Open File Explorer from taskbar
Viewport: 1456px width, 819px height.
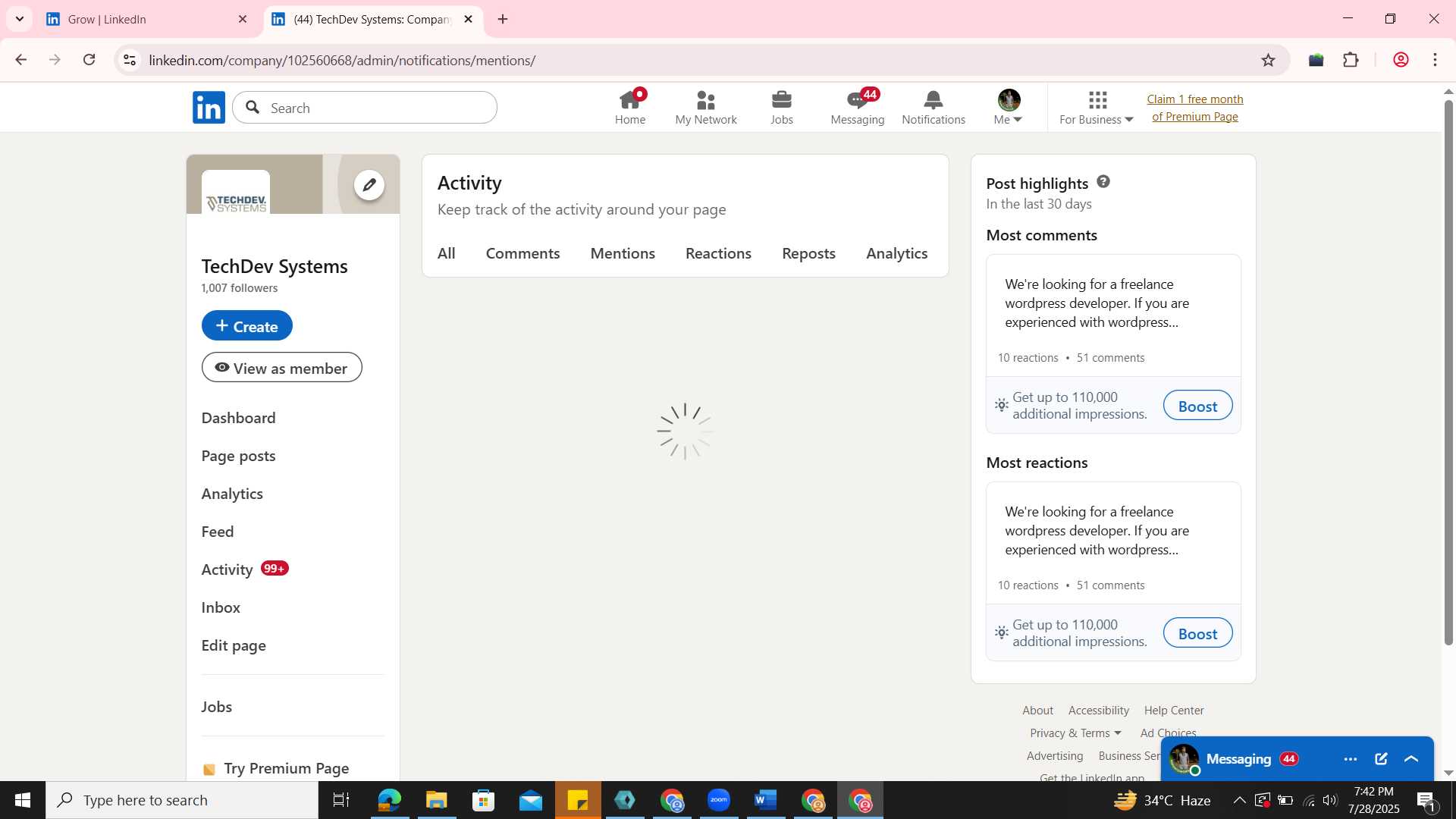point(436,800)
